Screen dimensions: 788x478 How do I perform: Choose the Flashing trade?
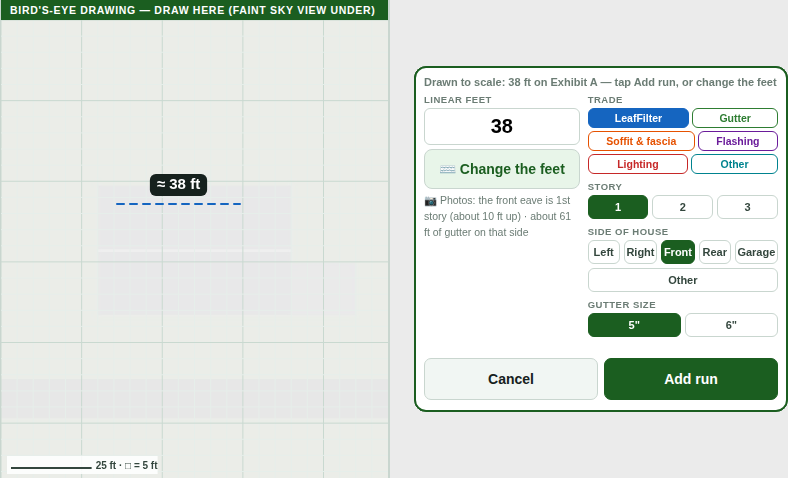tap(738, 141)
